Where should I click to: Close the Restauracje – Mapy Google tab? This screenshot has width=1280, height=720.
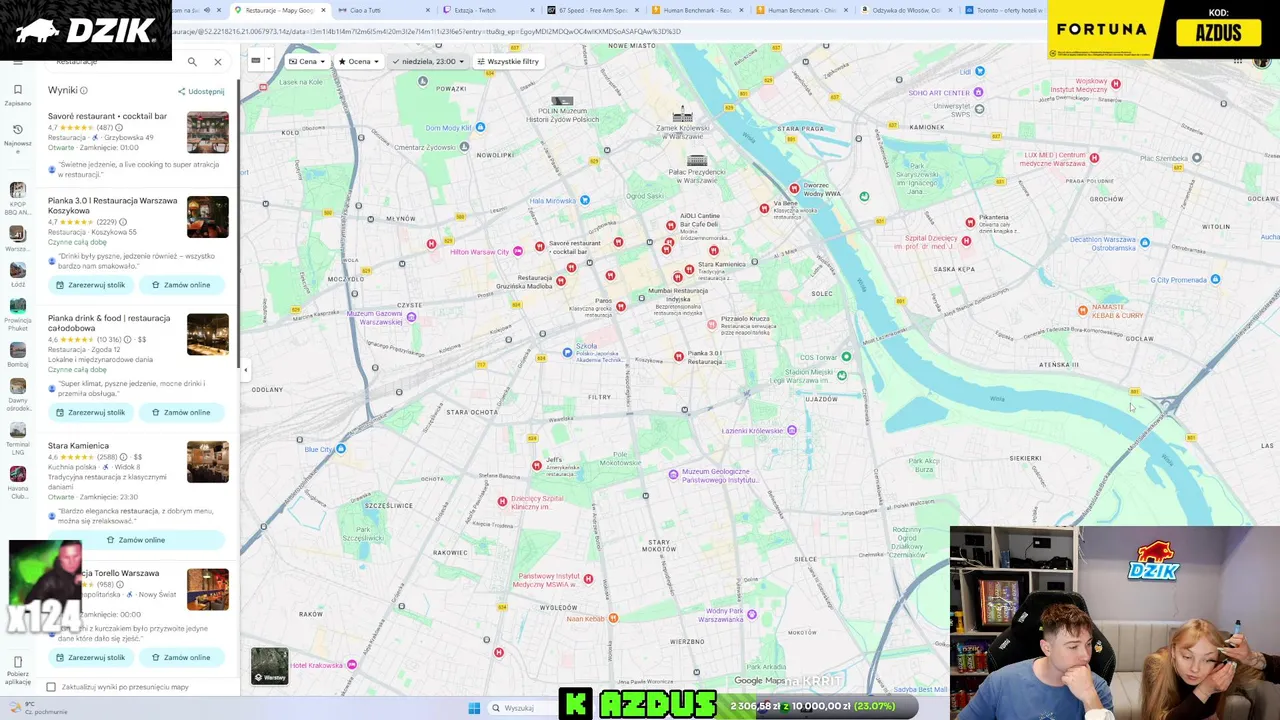tap(323, 10)
